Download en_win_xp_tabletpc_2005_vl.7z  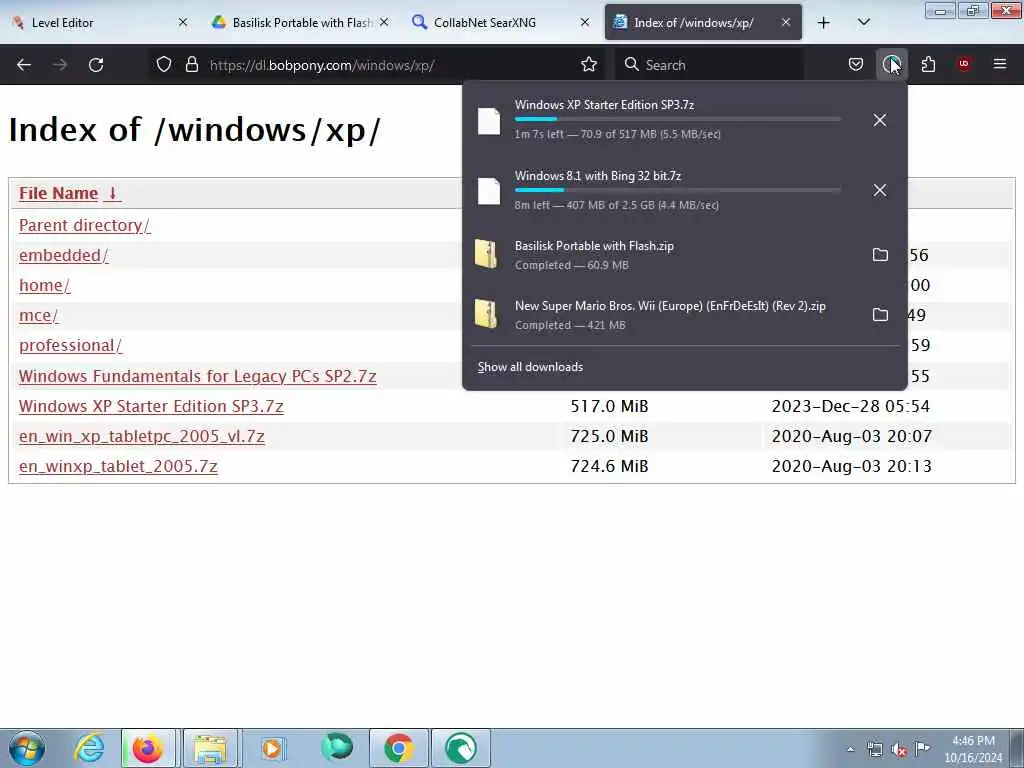[142, 436]
